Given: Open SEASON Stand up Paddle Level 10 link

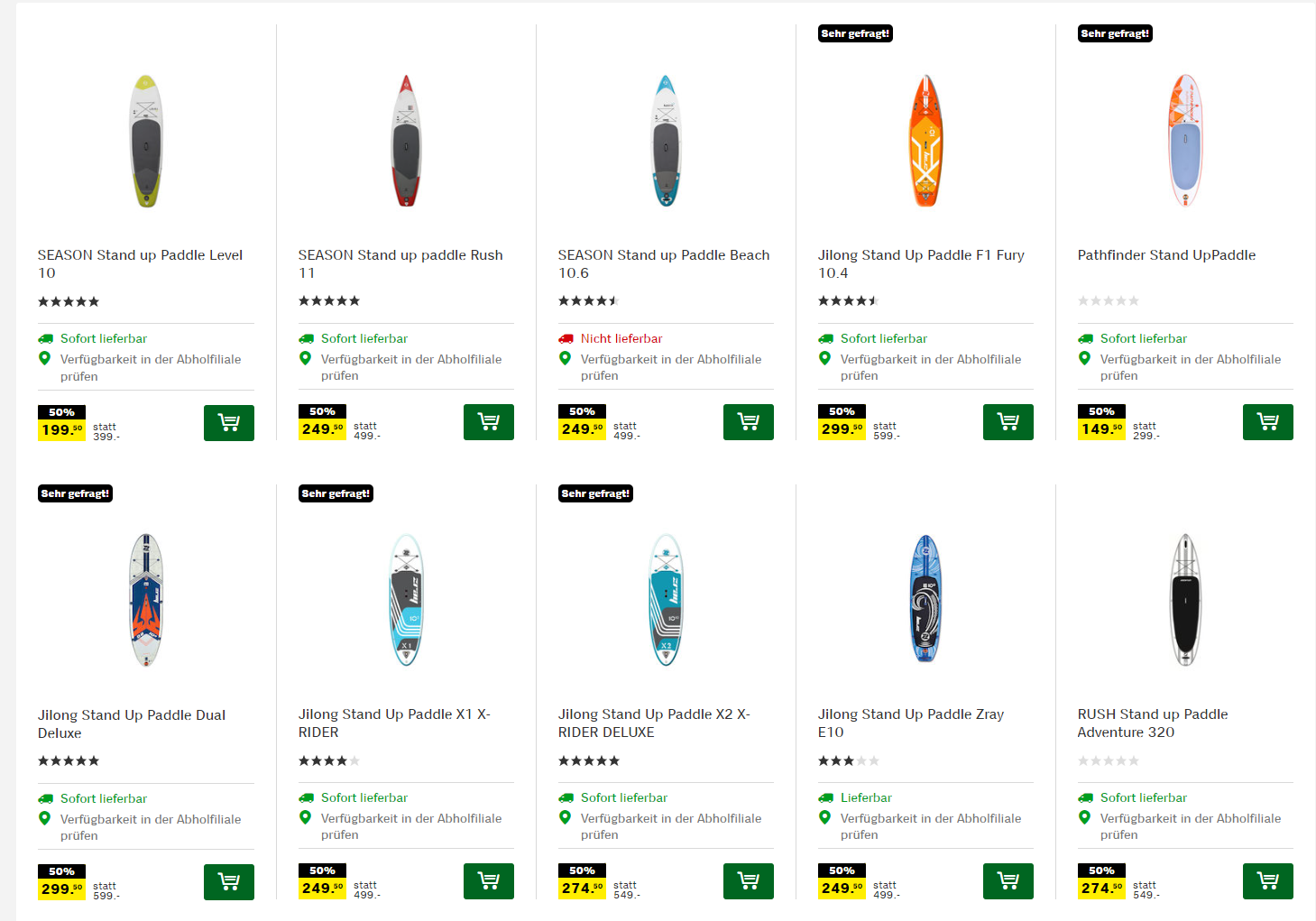Looking at the screenshot, I should [x=140, y=263].
